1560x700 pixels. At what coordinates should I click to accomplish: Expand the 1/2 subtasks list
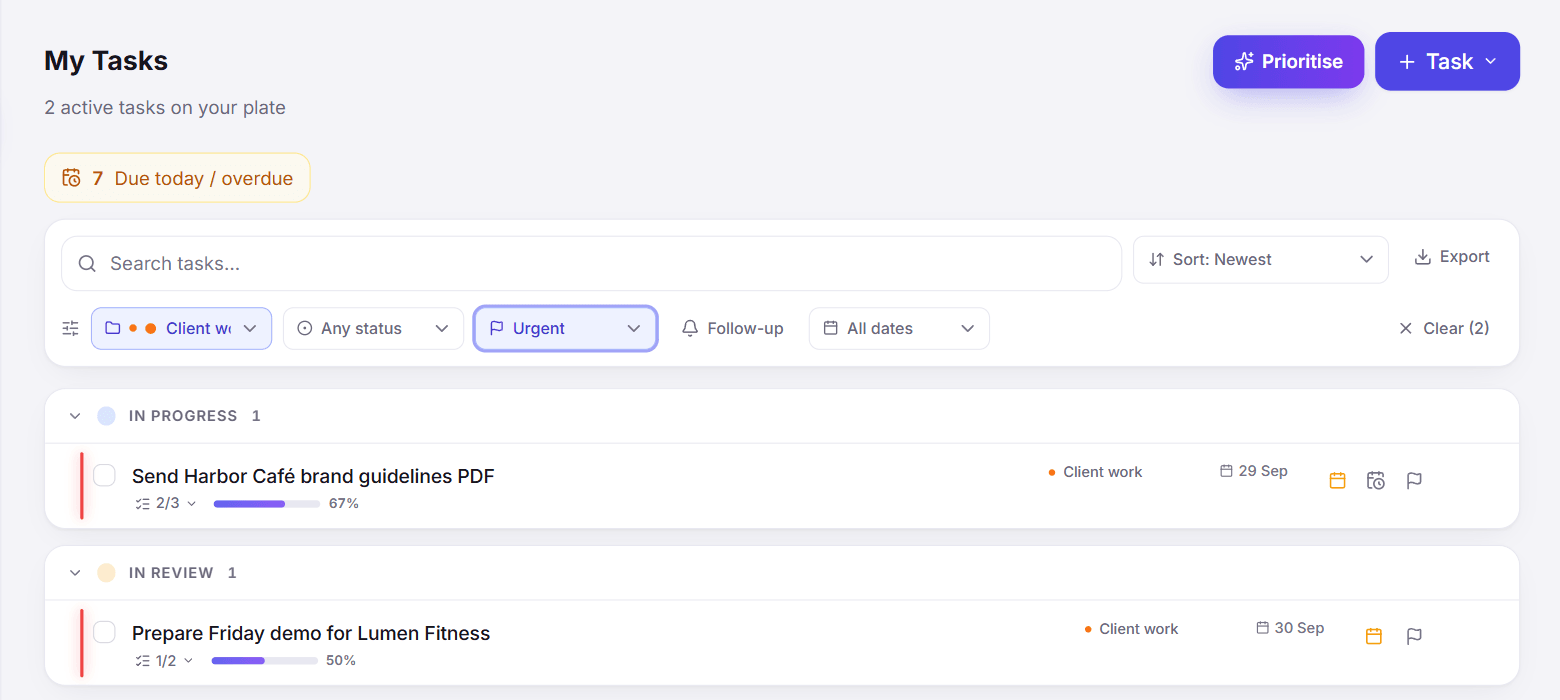[x=164, y=660]
